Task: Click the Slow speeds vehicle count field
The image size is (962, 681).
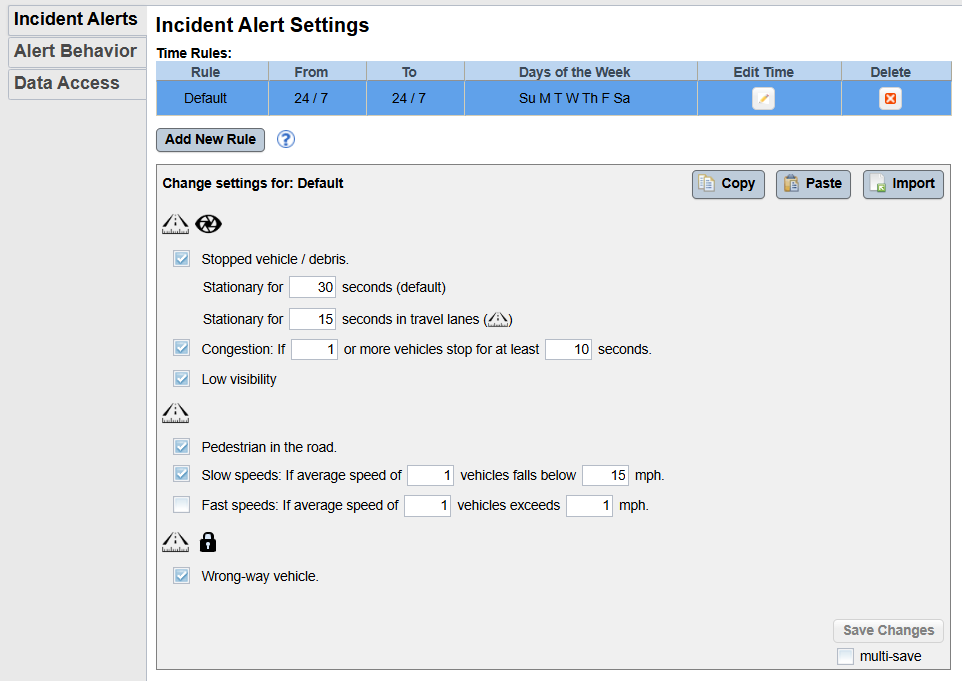Action: pos(431,475)
